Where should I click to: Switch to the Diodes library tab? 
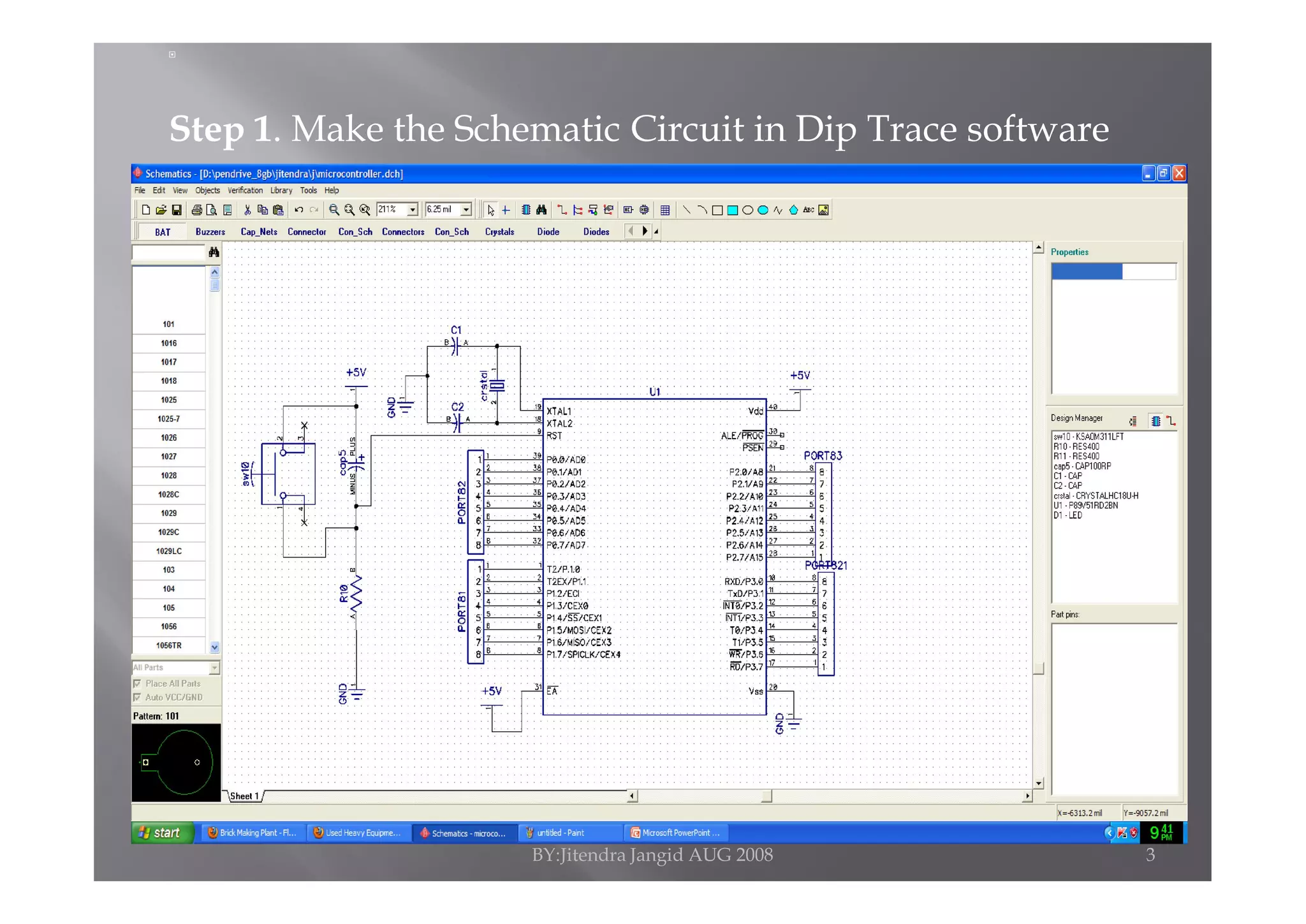click(596, 232)
